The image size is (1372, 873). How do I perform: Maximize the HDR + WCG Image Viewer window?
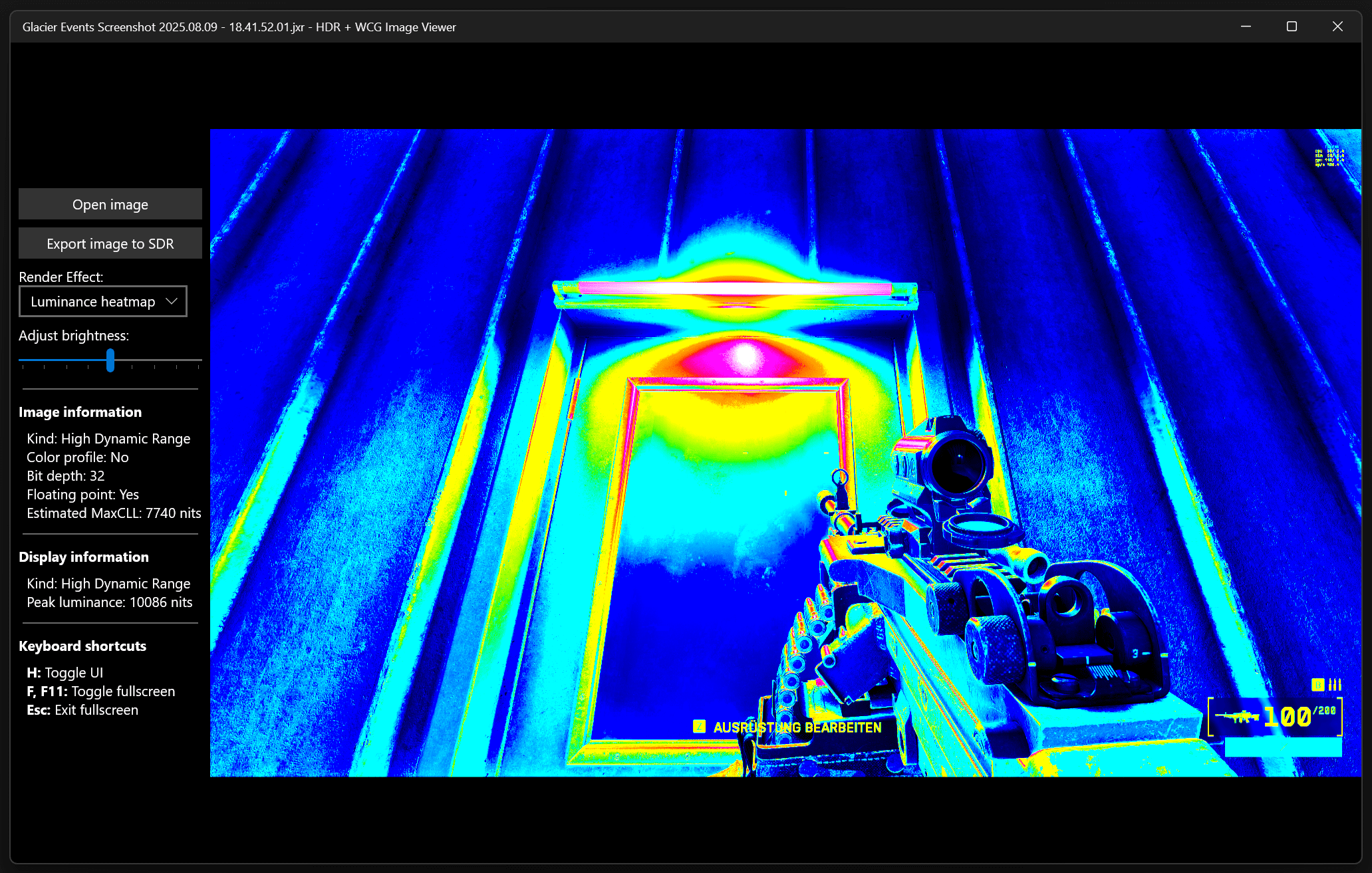point(1292,27)
